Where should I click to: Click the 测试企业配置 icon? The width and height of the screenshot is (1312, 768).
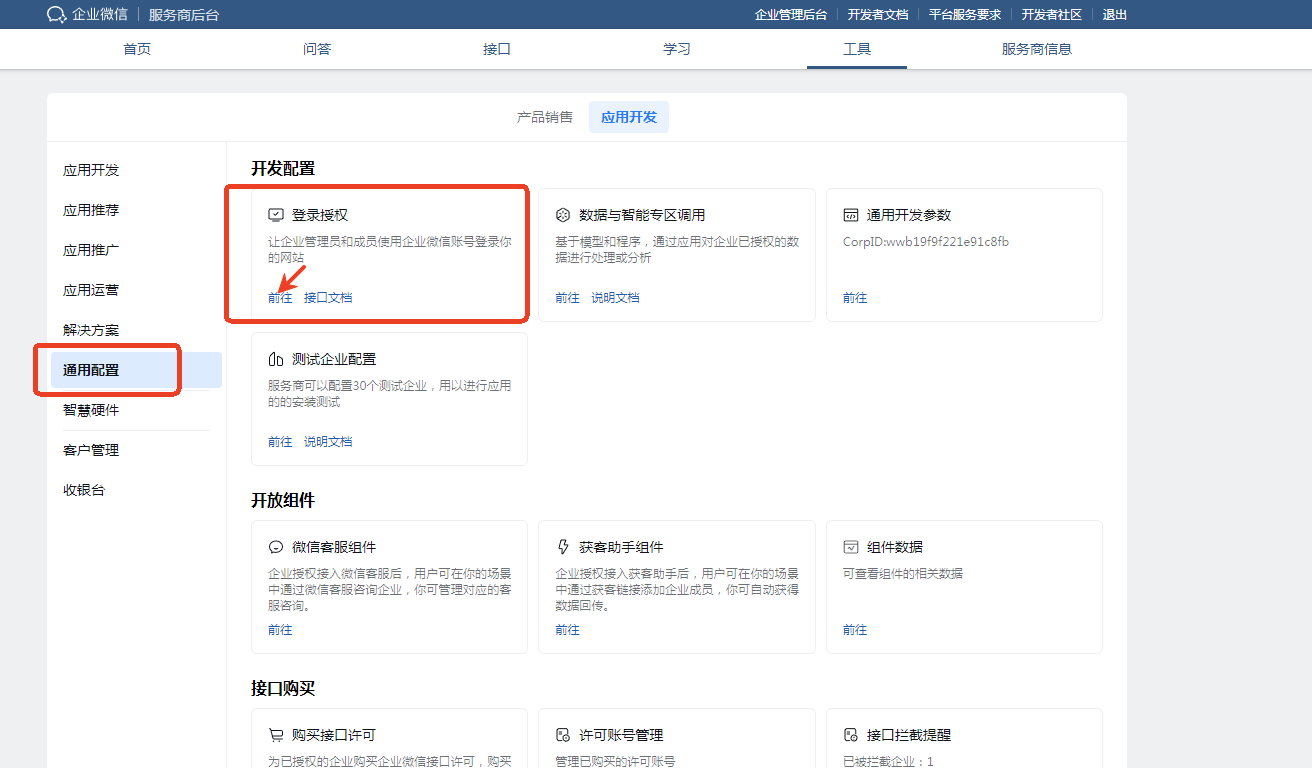[x=276, y=359]
